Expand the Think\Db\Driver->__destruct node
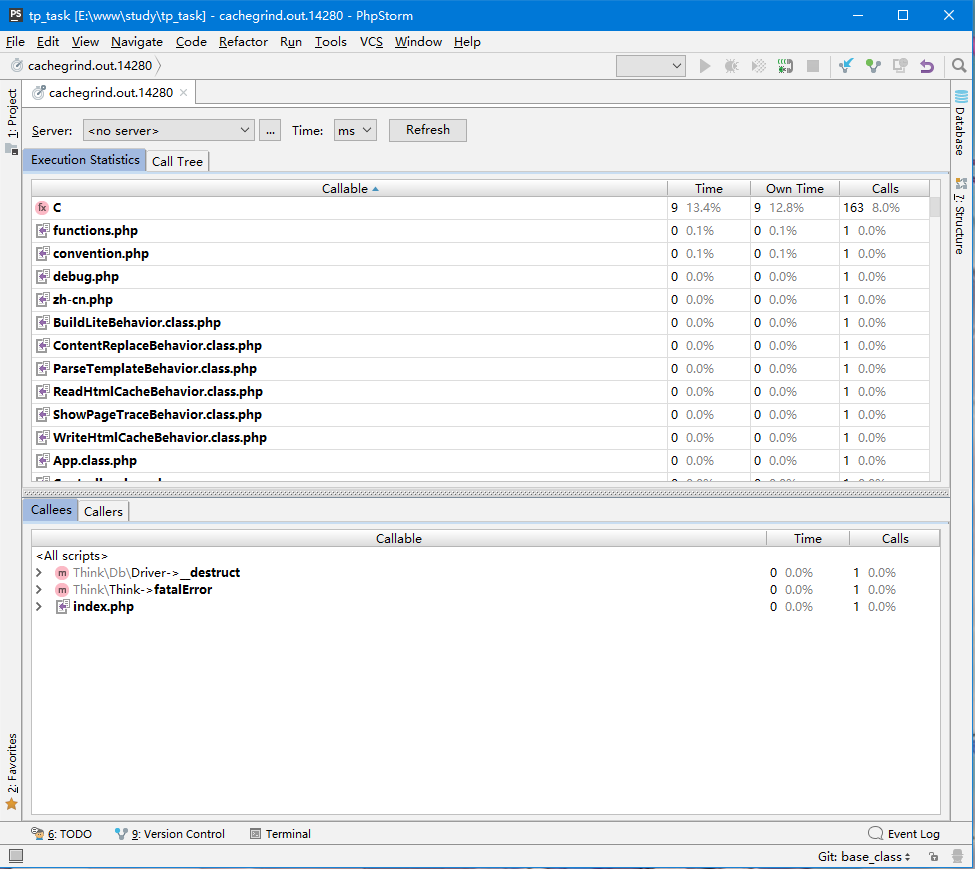This screenshot has height=869, width=975. coord(39,572)
